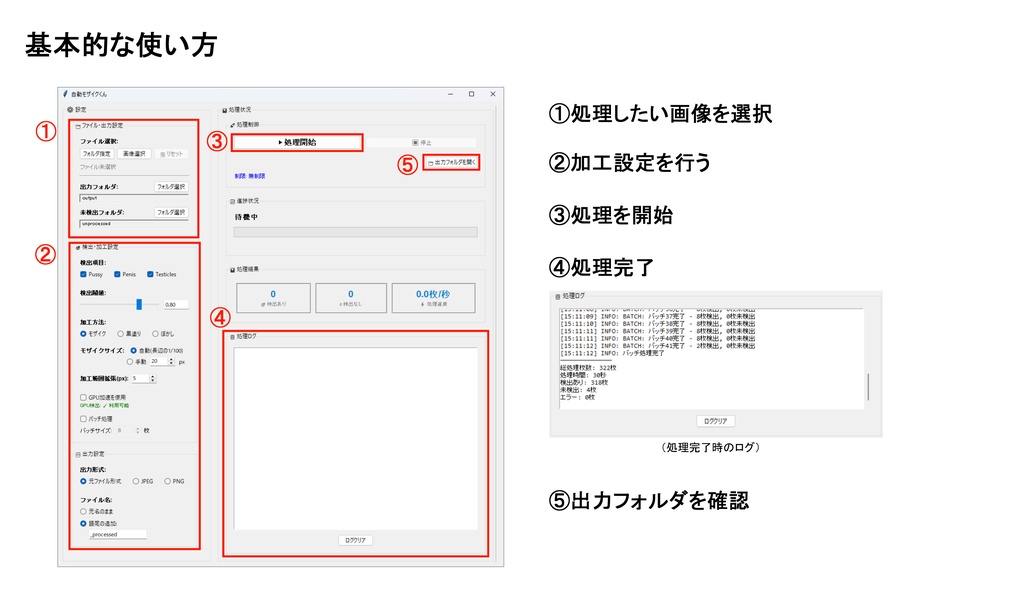This screenshot has width=1024, height=607.
Task: Click the play icon inside the 処理開始 button
Action: coord(279,142)
